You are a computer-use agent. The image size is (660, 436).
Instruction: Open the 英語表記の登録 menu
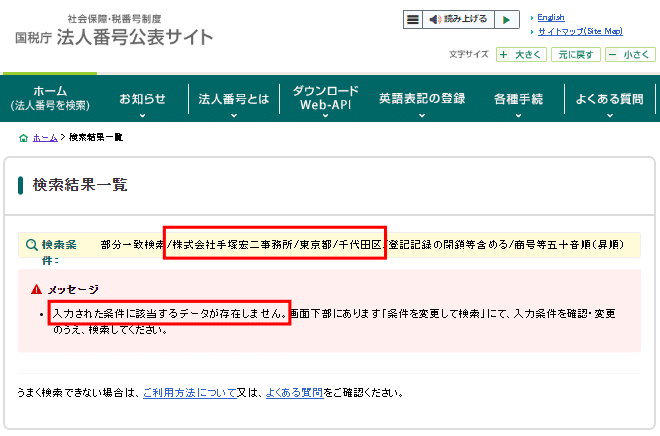click(421, 101)
